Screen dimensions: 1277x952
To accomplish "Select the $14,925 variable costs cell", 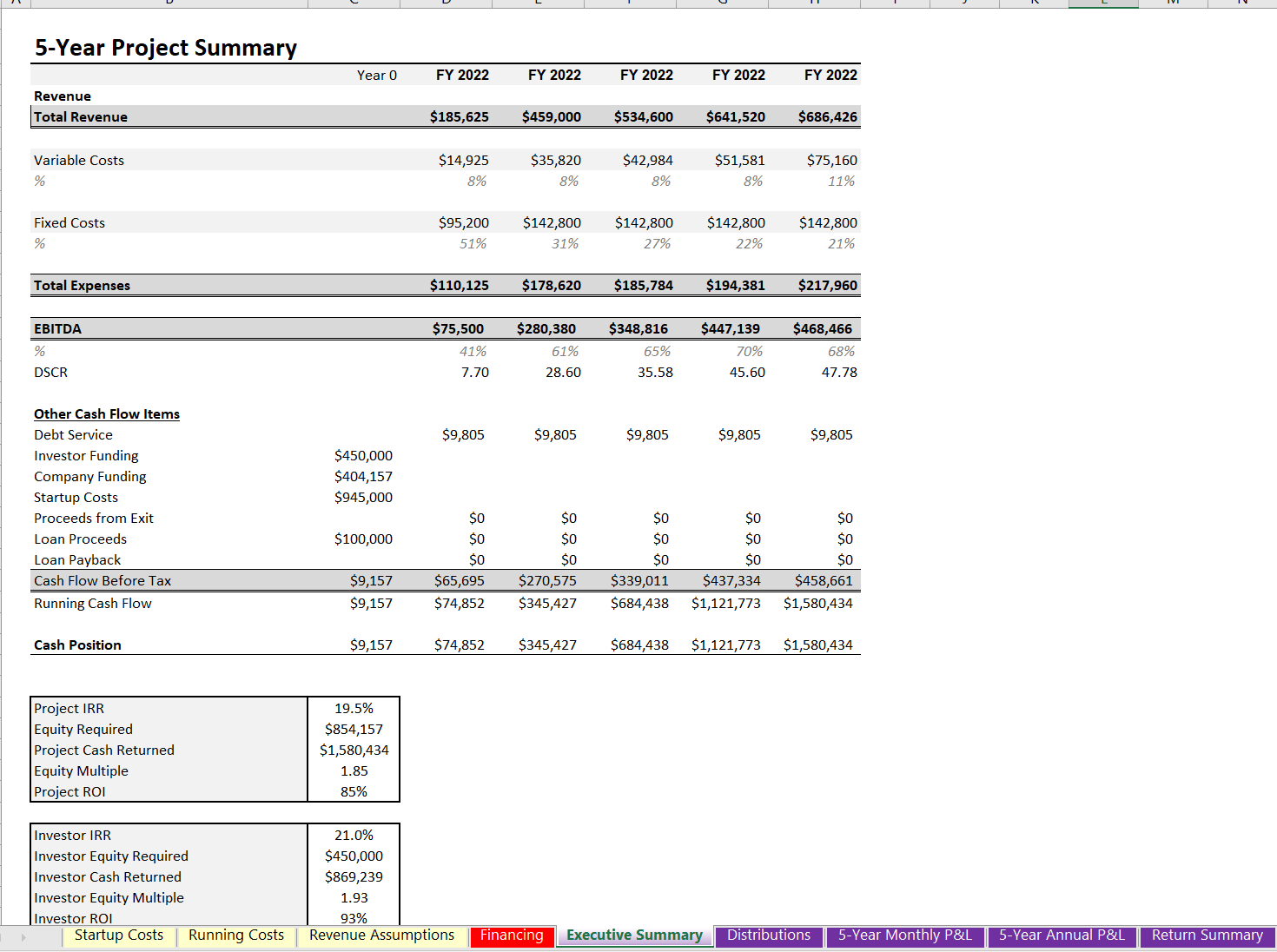I will pyautogui.click(x=463, y=161).
